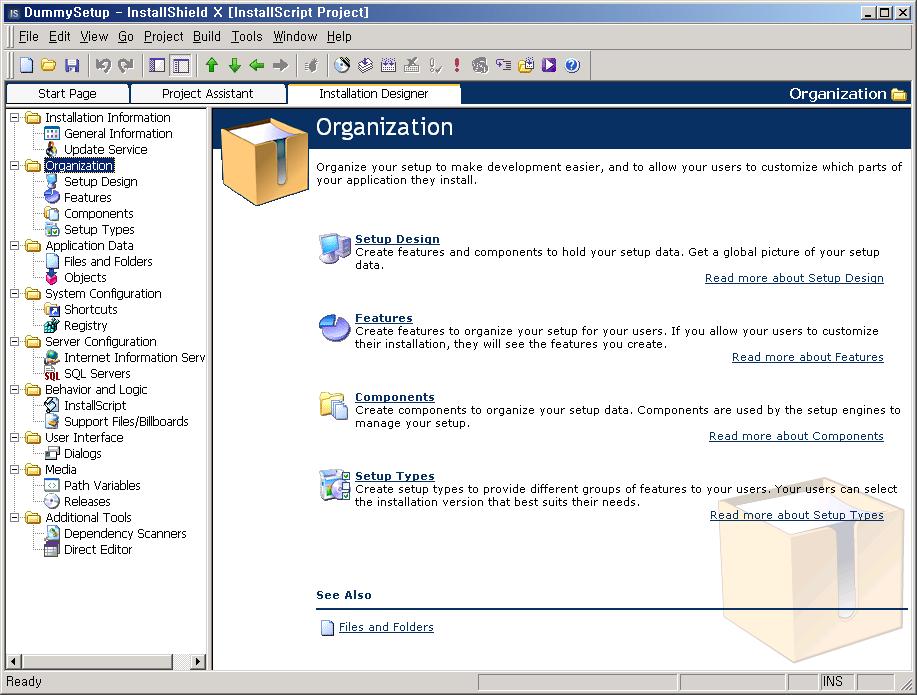This screenshot has height=695, width=917.
Task: Click the red exclamation run icon
Action: point(457,65)
